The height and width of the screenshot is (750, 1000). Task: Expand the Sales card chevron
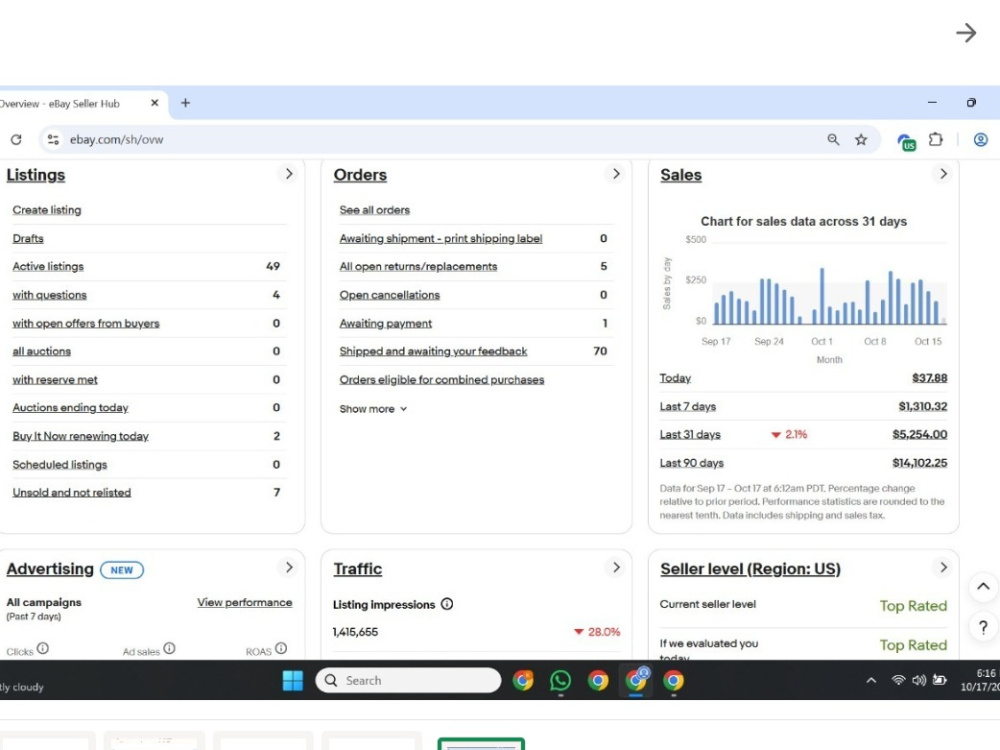click(x=943, y=173)
